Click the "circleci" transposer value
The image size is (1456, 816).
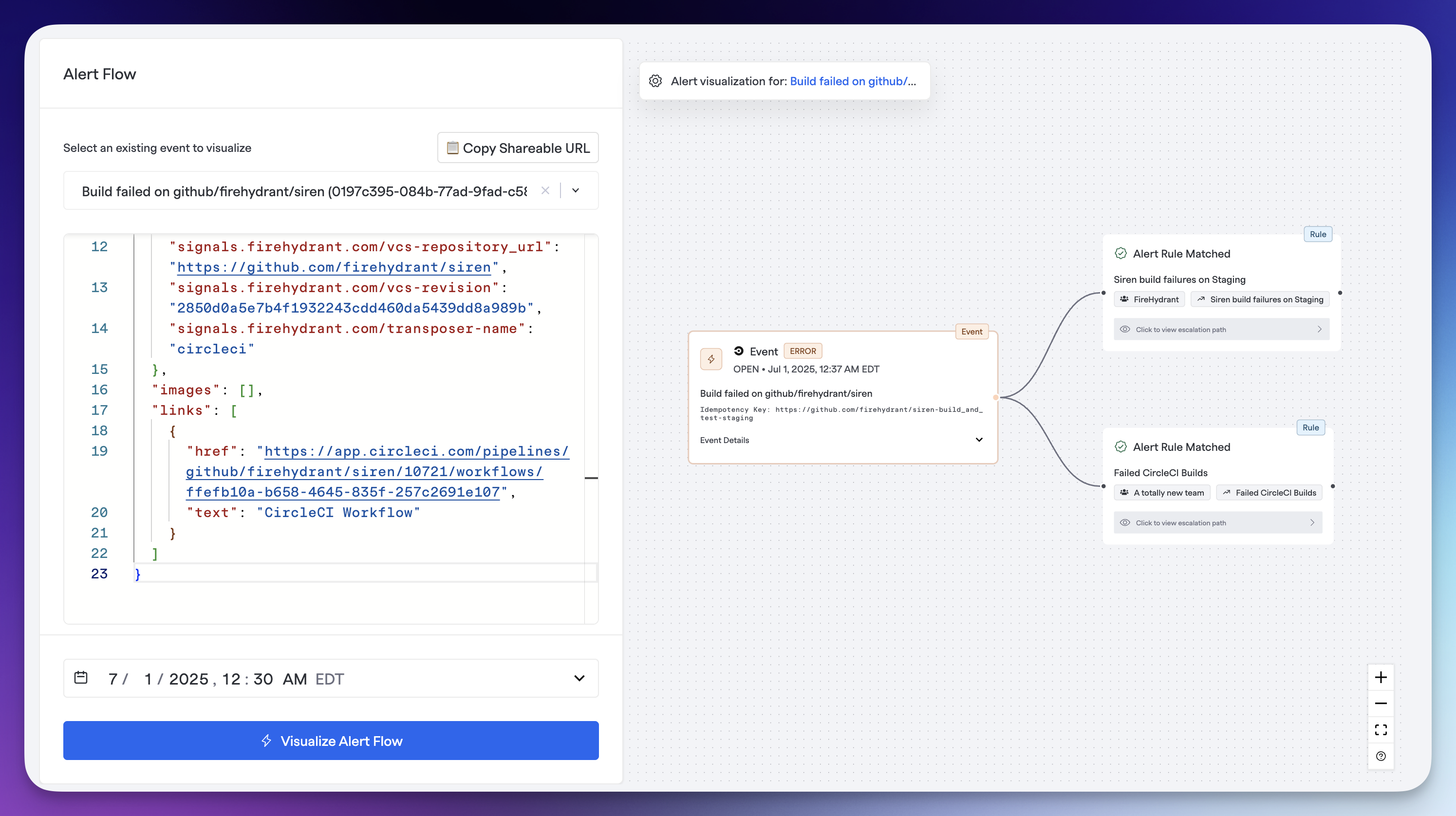coord(212,349)
